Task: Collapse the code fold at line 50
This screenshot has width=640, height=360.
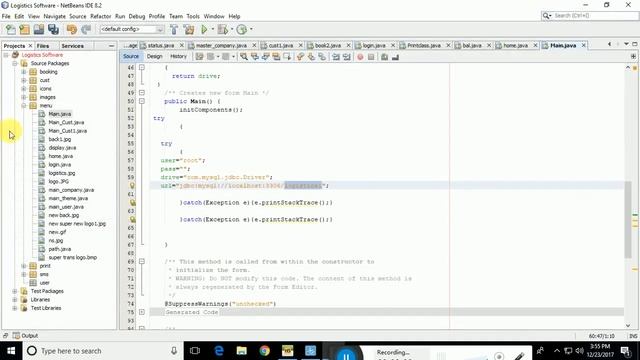Action: pos(142,101)
